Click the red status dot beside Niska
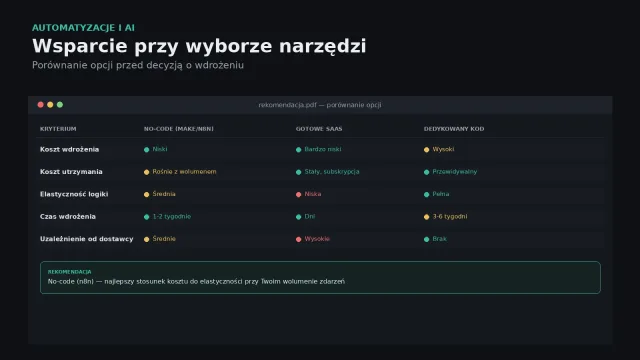The image size is (640, 360). pos(298,195)
